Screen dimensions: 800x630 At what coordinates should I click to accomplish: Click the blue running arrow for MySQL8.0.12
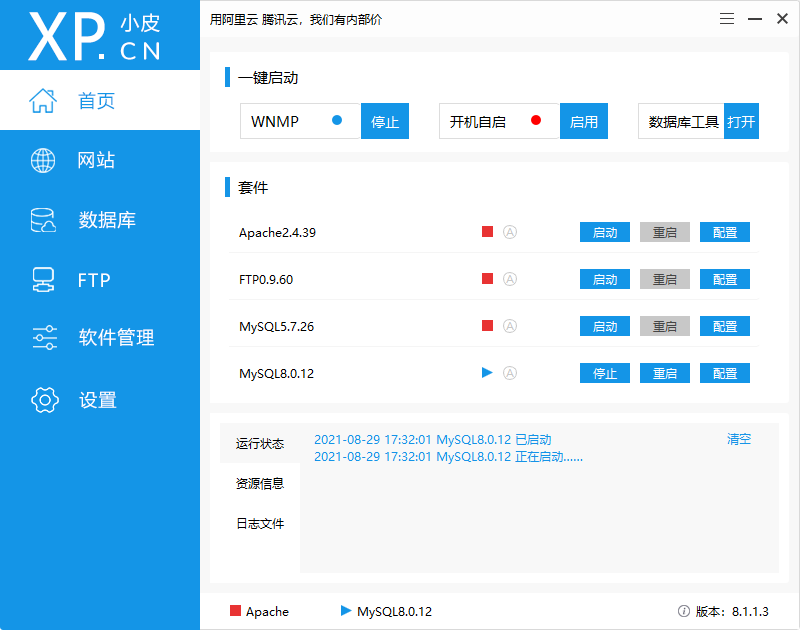[x=487, y=373]
